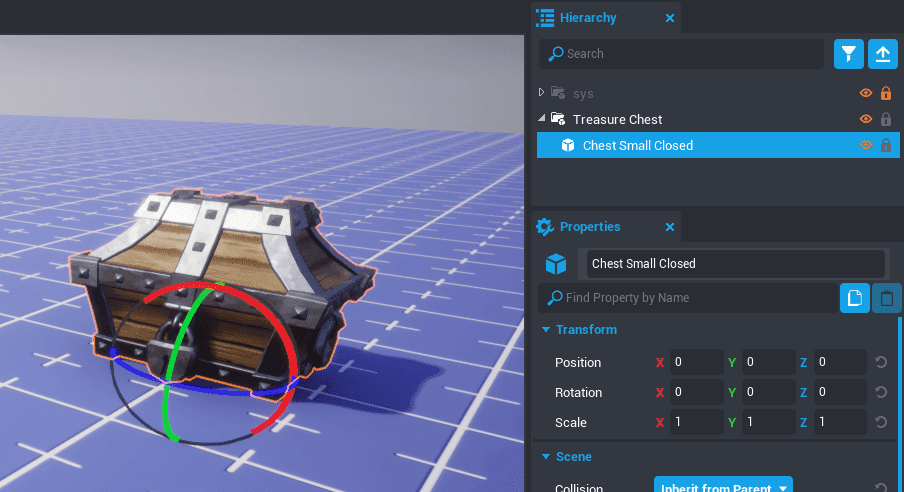Open the Collision dropdown
The width and height of the screenshot is (904, 492).
tap(723, 487)
